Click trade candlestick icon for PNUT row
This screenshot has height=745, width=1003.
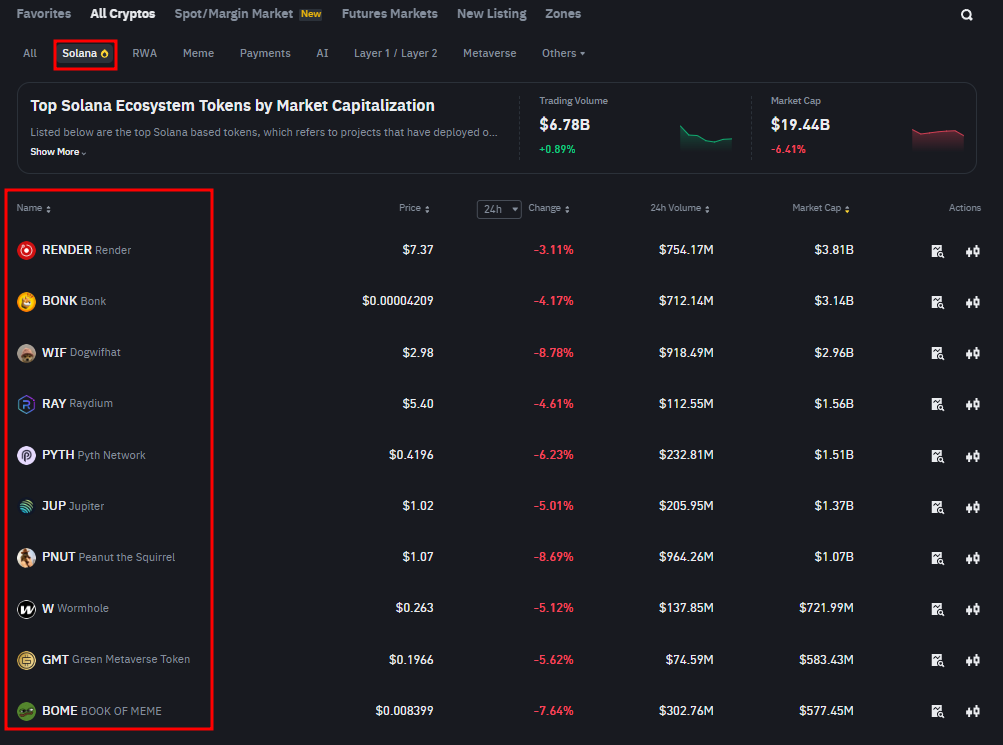[x=973, y=558]
